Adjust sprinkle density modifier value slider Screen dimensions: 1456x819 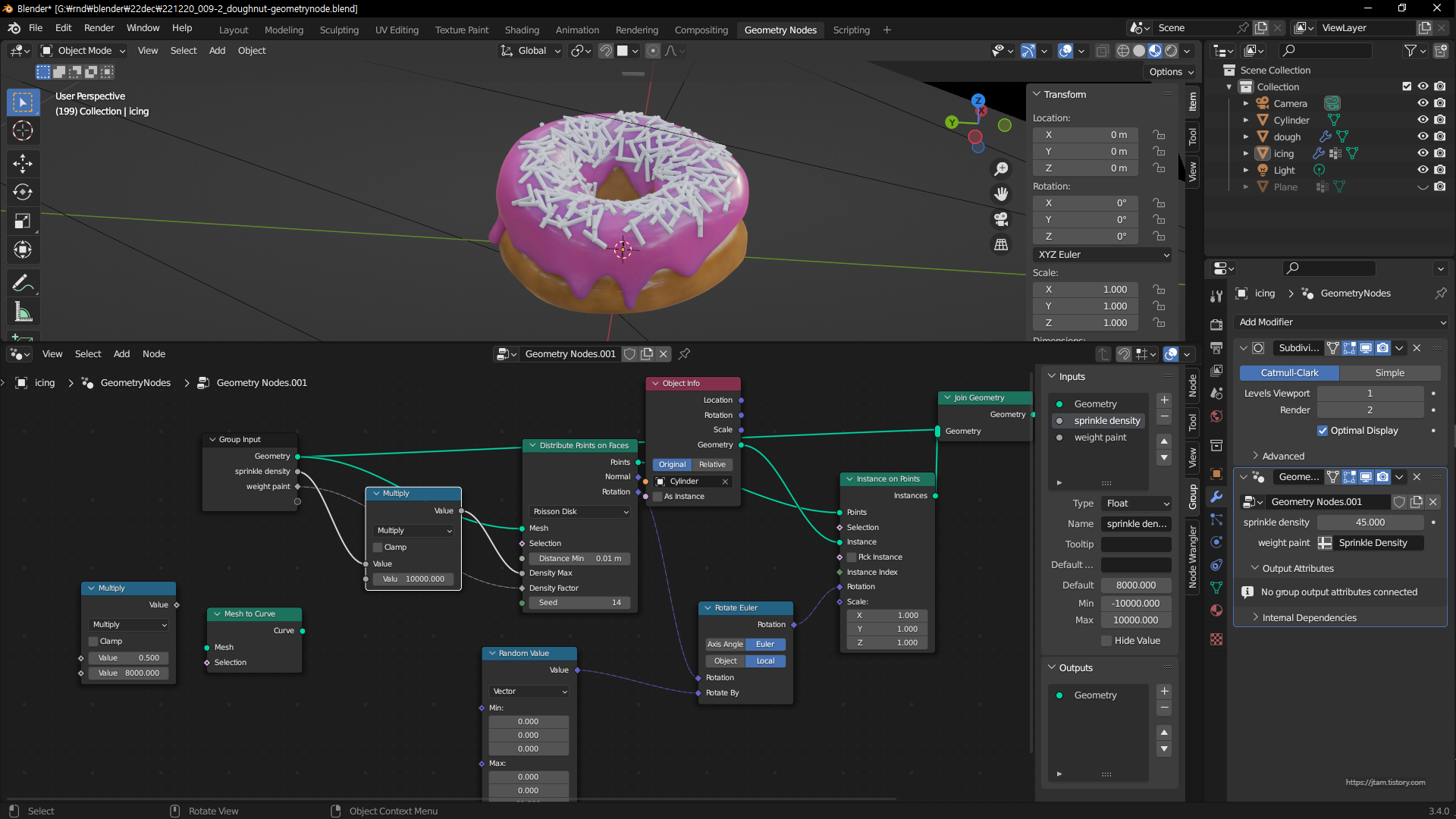pos(1370,522)
